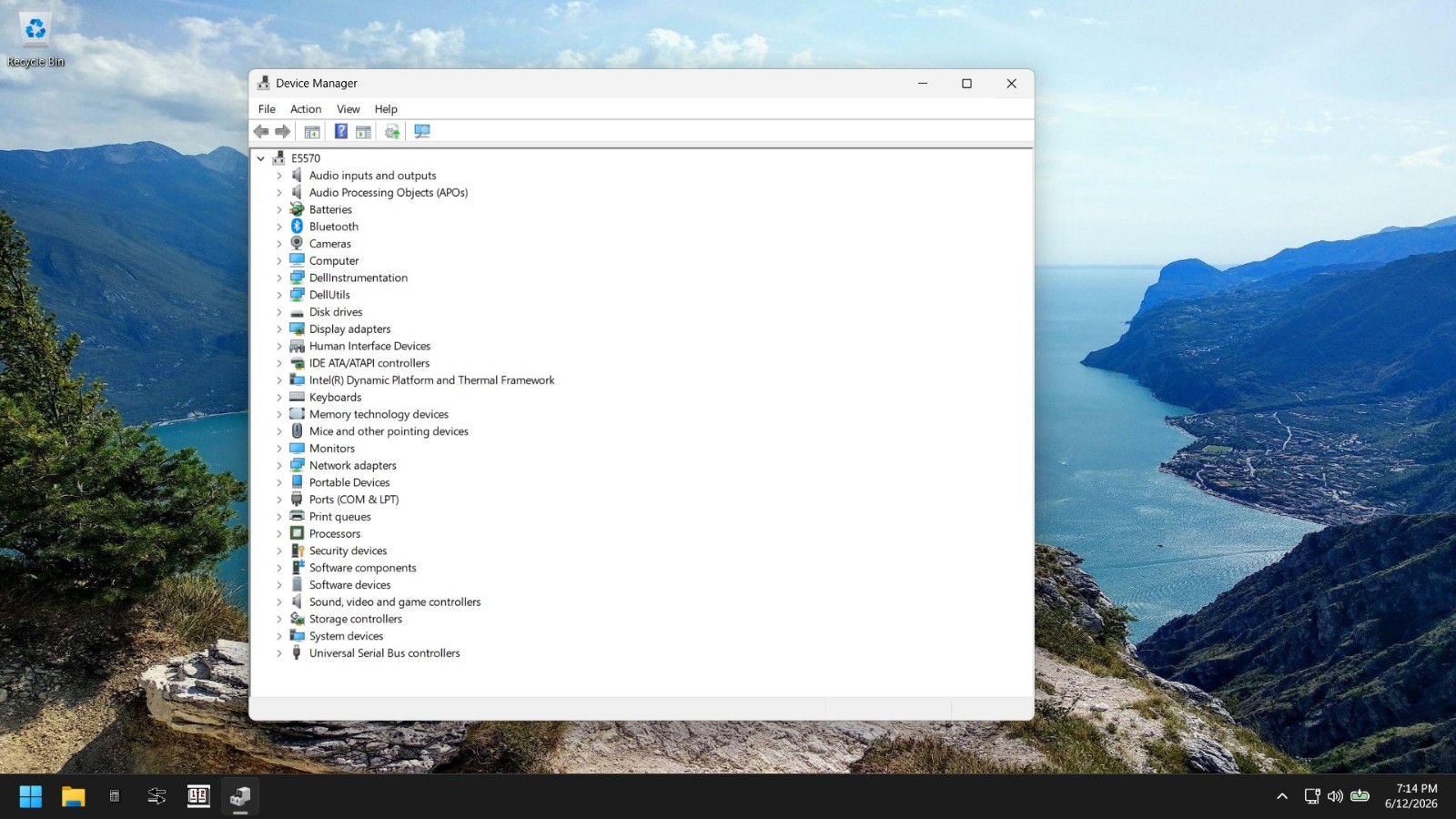Screen dimensions: 1456x819
Task: Expand Universal Serial Bus controllers
Action: click(279, 653)
